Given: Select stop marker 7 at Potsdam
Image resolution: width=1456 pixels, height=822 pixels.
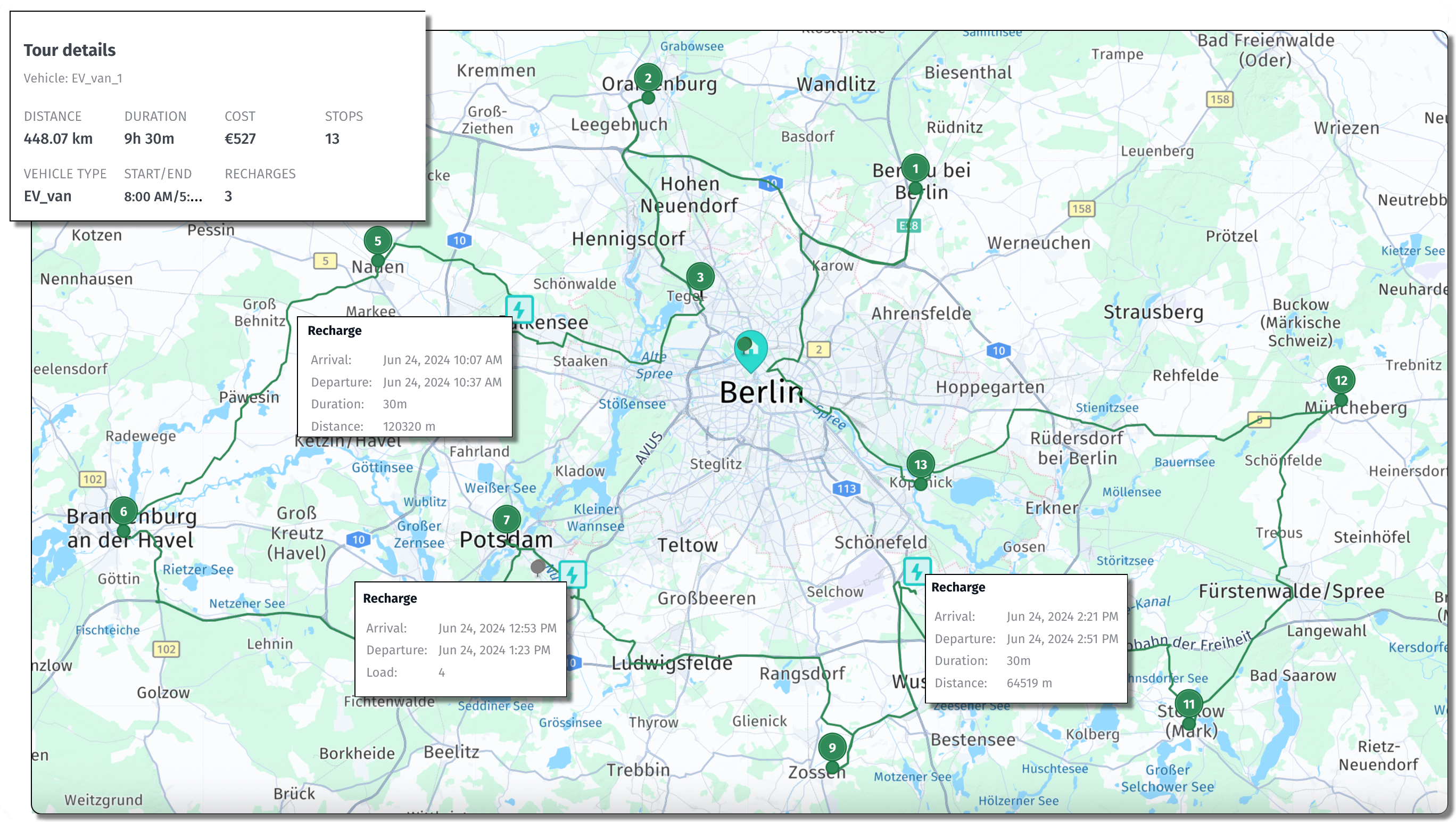Looking at the screenshot, I should pyautogui.click(x=507, y=520).
